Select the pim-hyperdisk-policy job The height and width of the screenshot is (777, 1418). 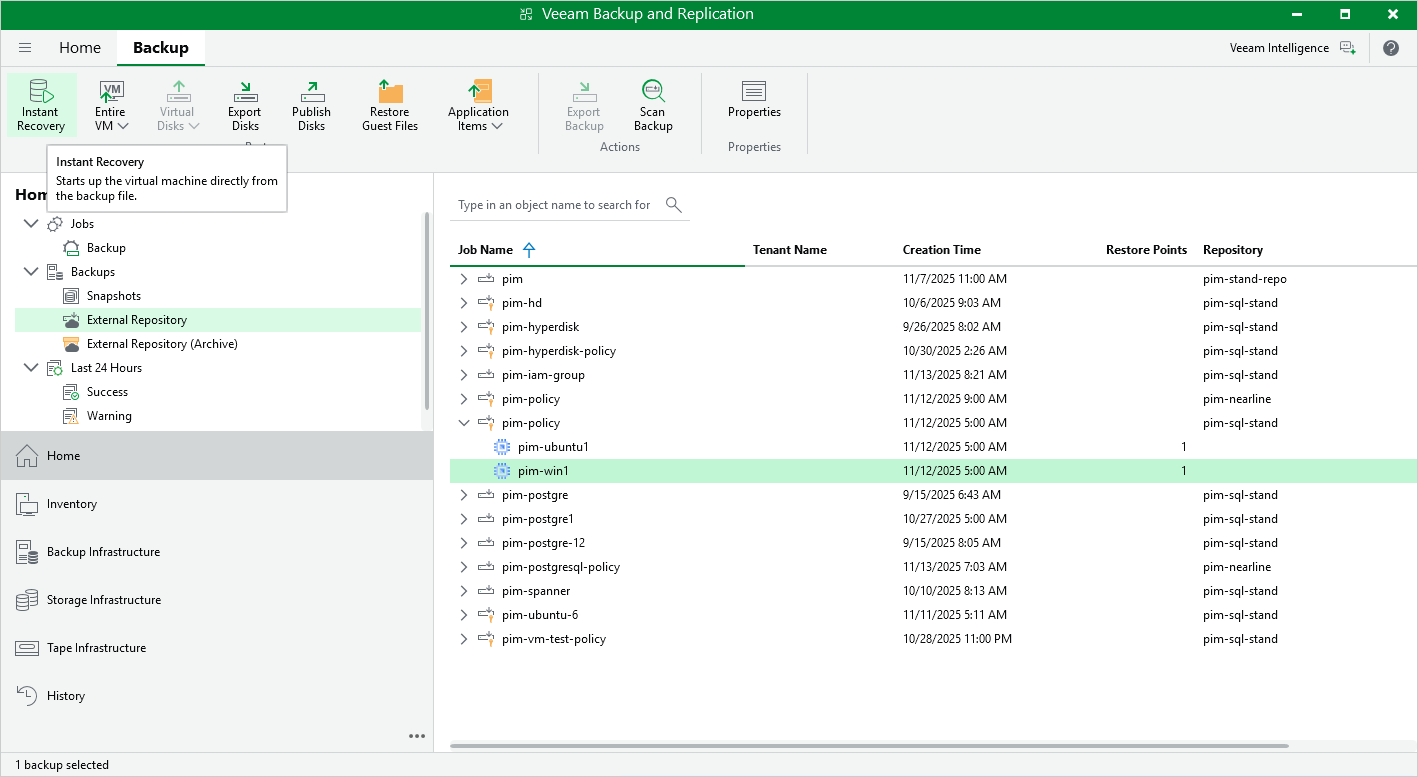[933, 351]
